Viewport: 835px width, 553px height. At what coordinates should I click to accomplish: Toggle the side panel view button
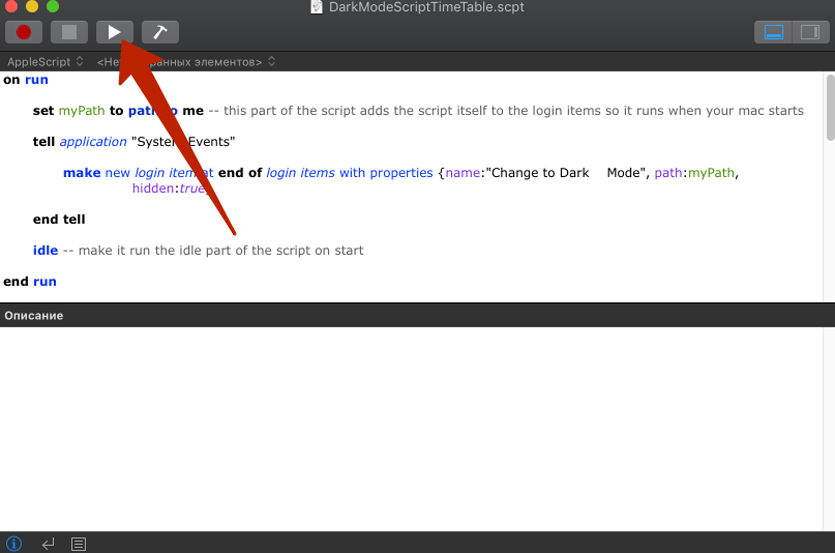[810, 32]
